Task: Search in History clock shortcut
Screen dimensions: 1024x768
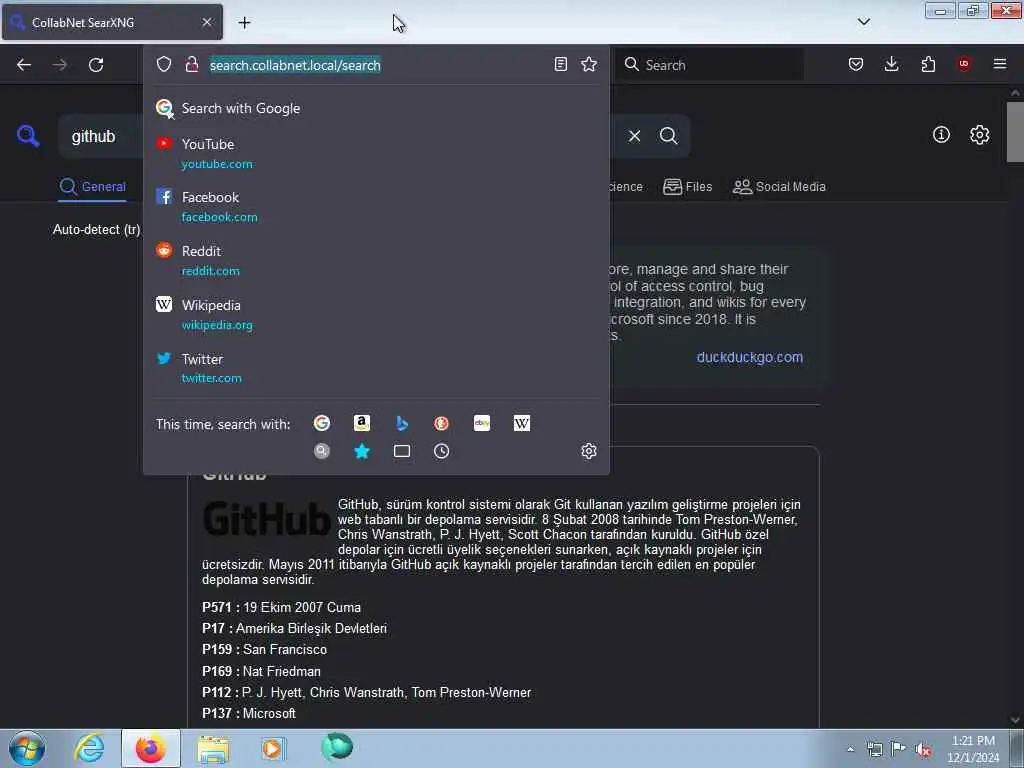Action: 441,451
